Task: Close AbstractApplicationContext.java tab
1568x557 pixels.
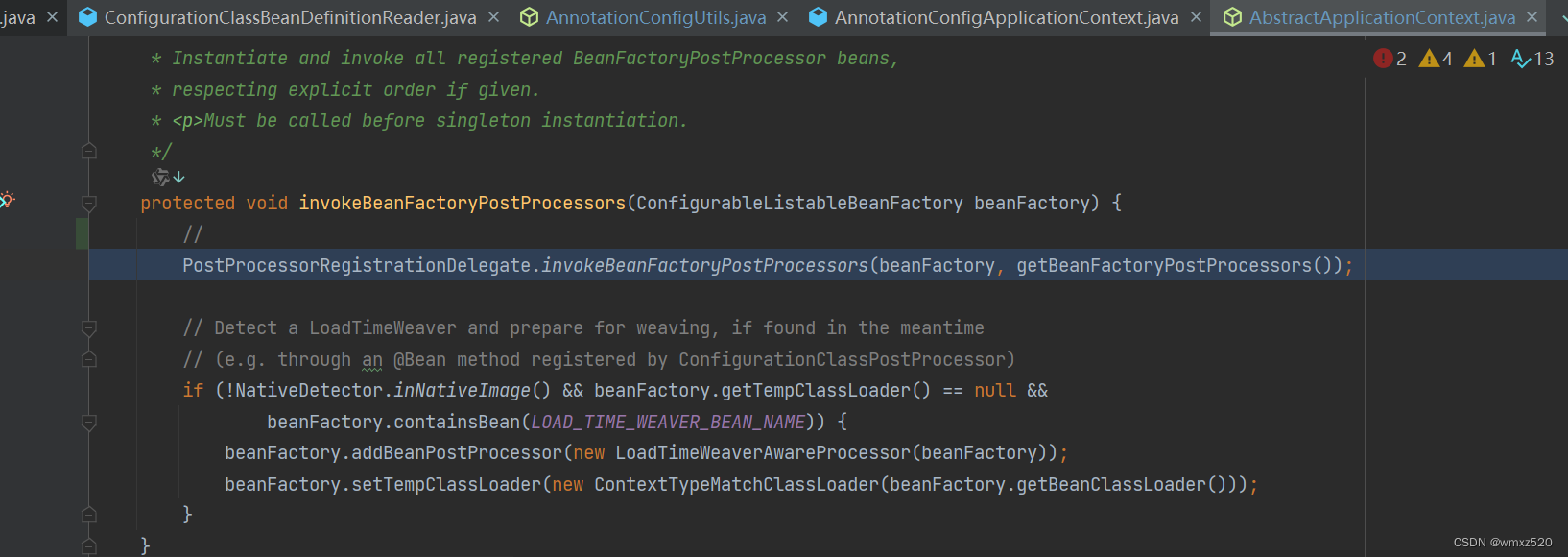Action: (1532, 17)
